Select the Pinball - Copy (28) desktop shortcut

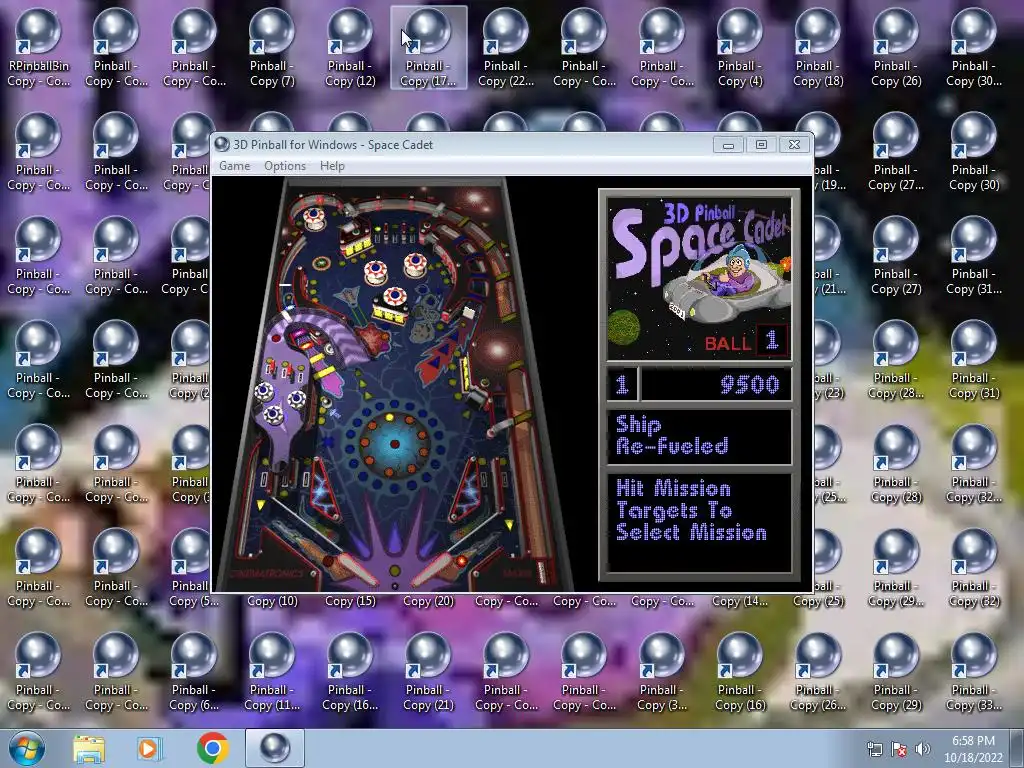[x=896, y=463]
